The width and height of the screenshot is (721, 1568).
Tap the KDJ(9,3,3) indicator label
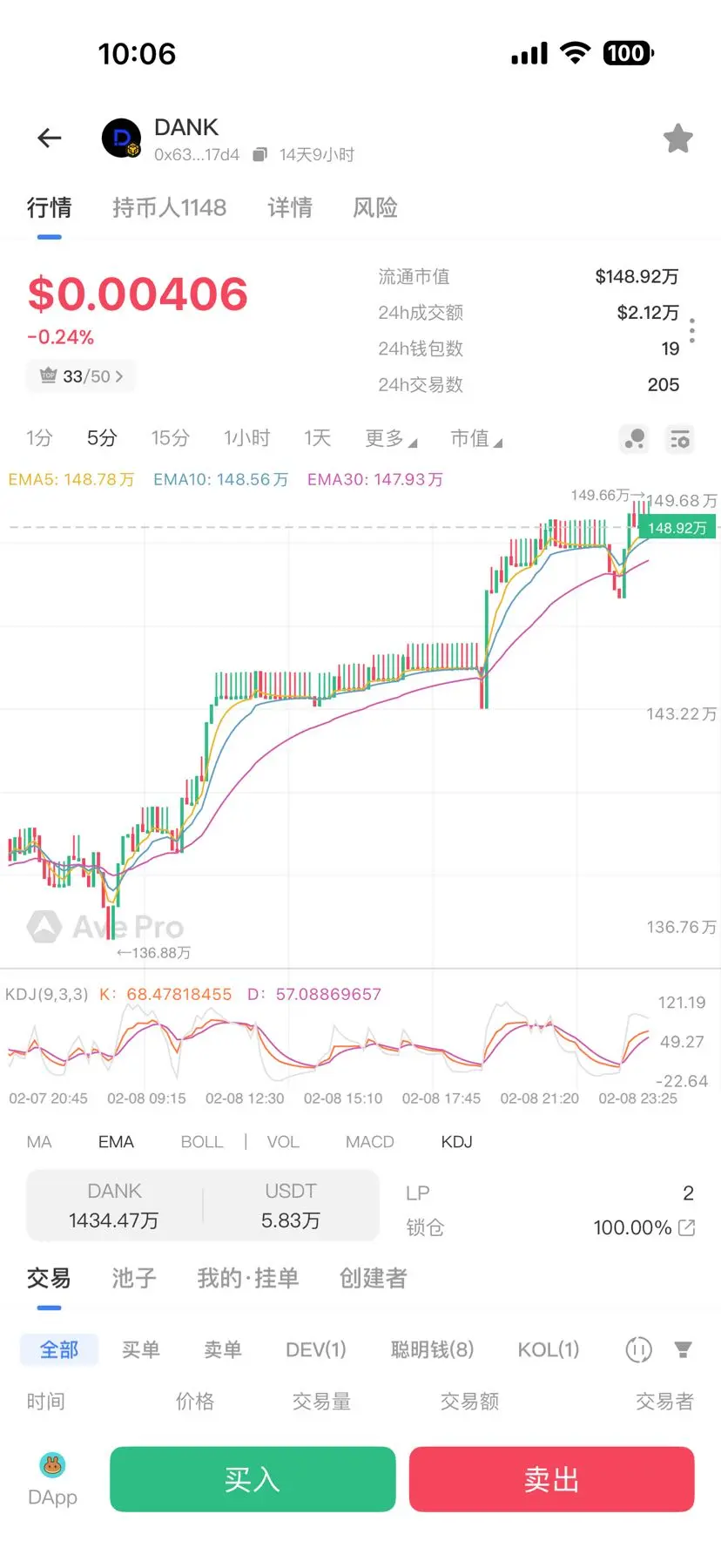[47, 994]
